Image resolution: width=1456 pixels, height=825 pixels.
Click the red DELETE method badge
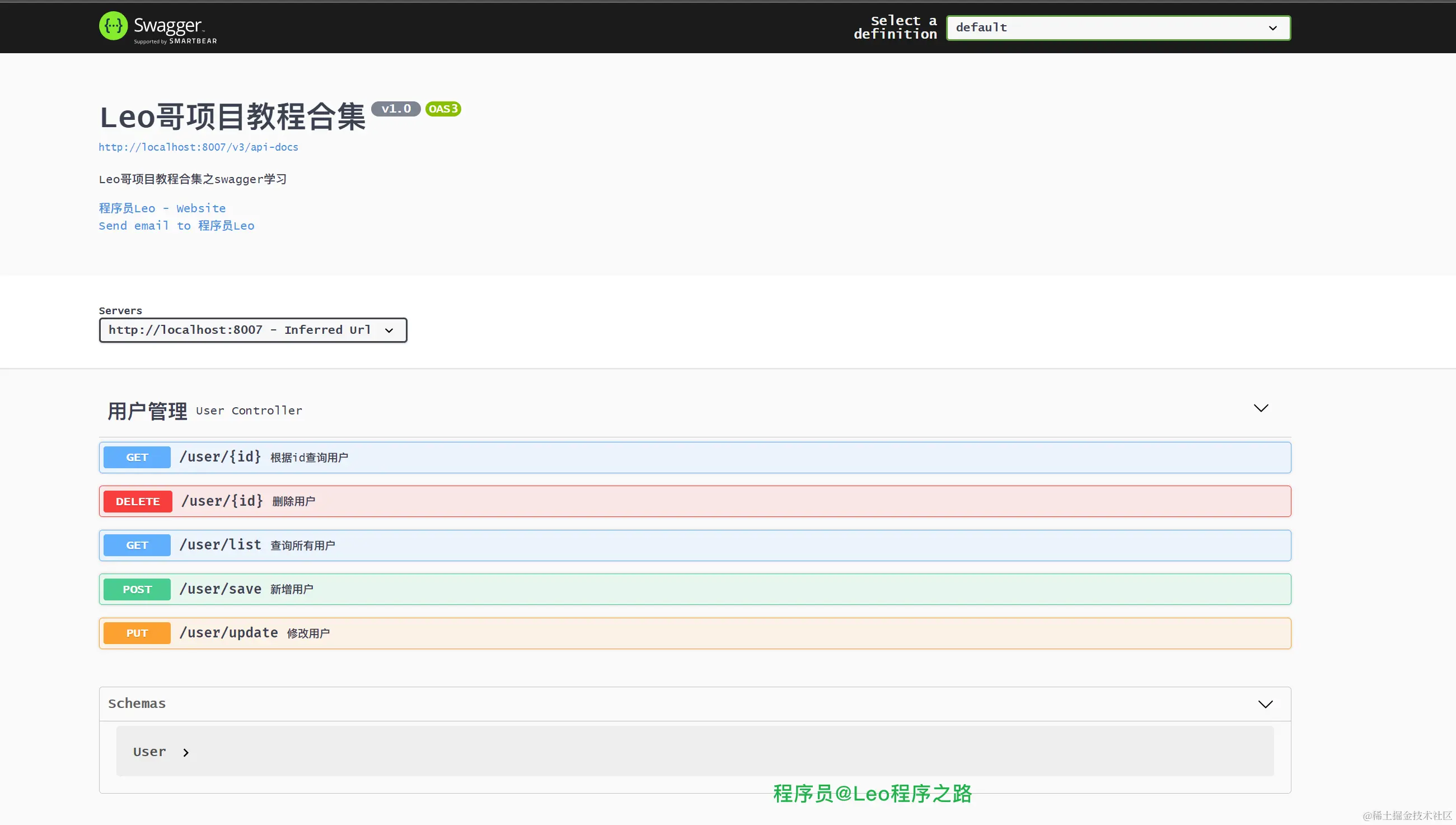click(138, 501)
